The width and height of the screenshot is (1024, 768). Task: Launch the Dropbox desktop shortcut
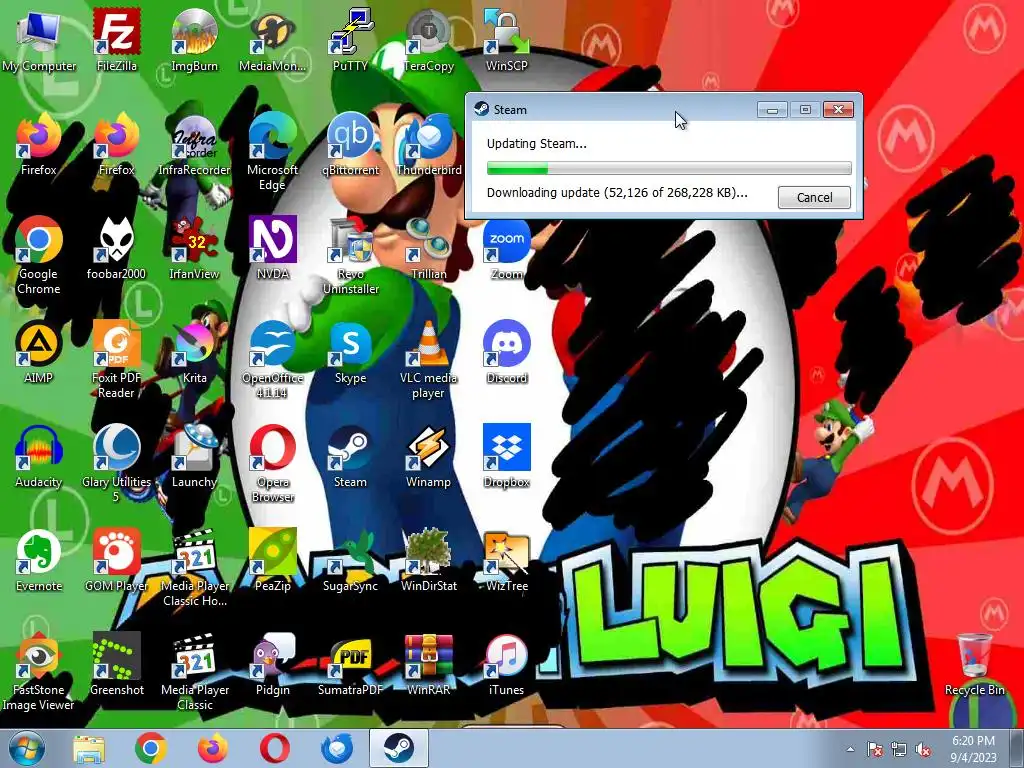pos(506,456)
